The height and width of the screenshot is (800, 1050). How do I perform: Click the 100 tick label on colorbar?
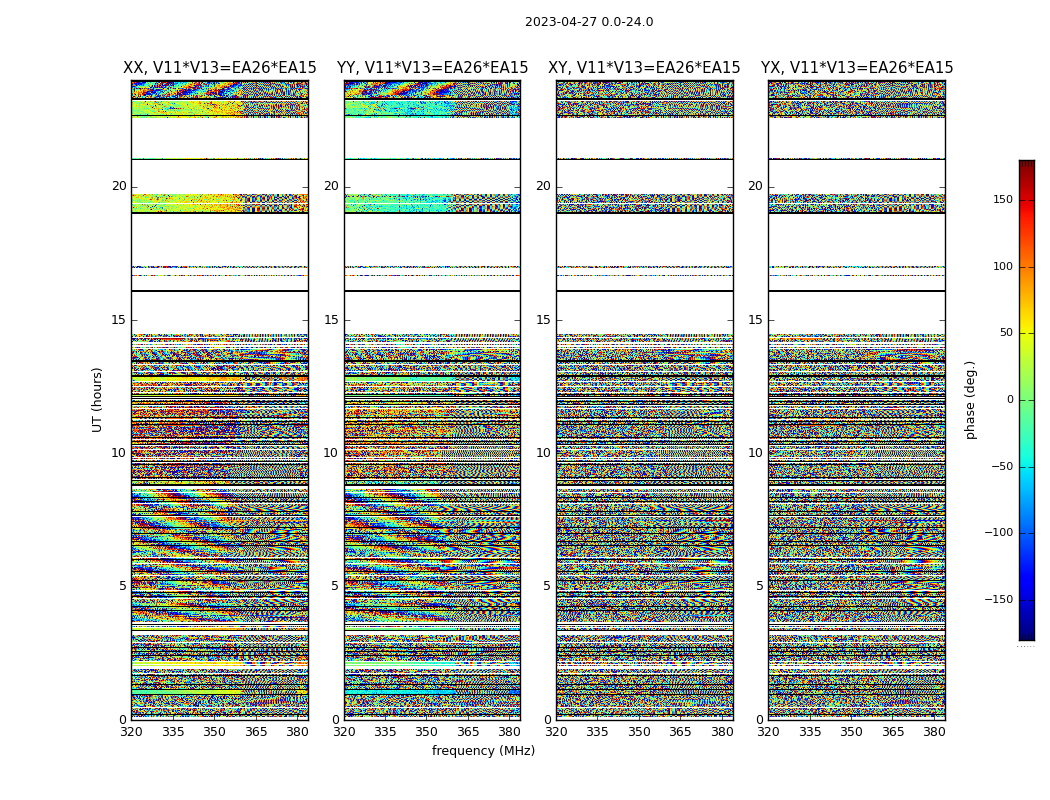1003,266
